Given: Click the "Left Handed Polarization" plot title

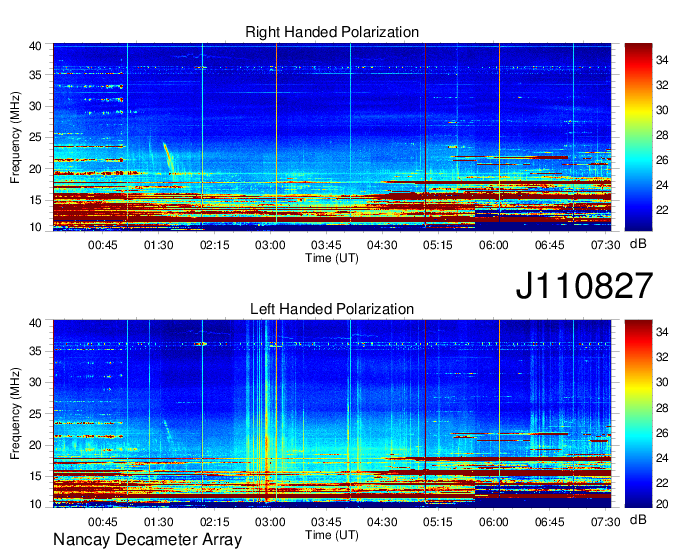Looking at the screenshot, I should [332, 309].
